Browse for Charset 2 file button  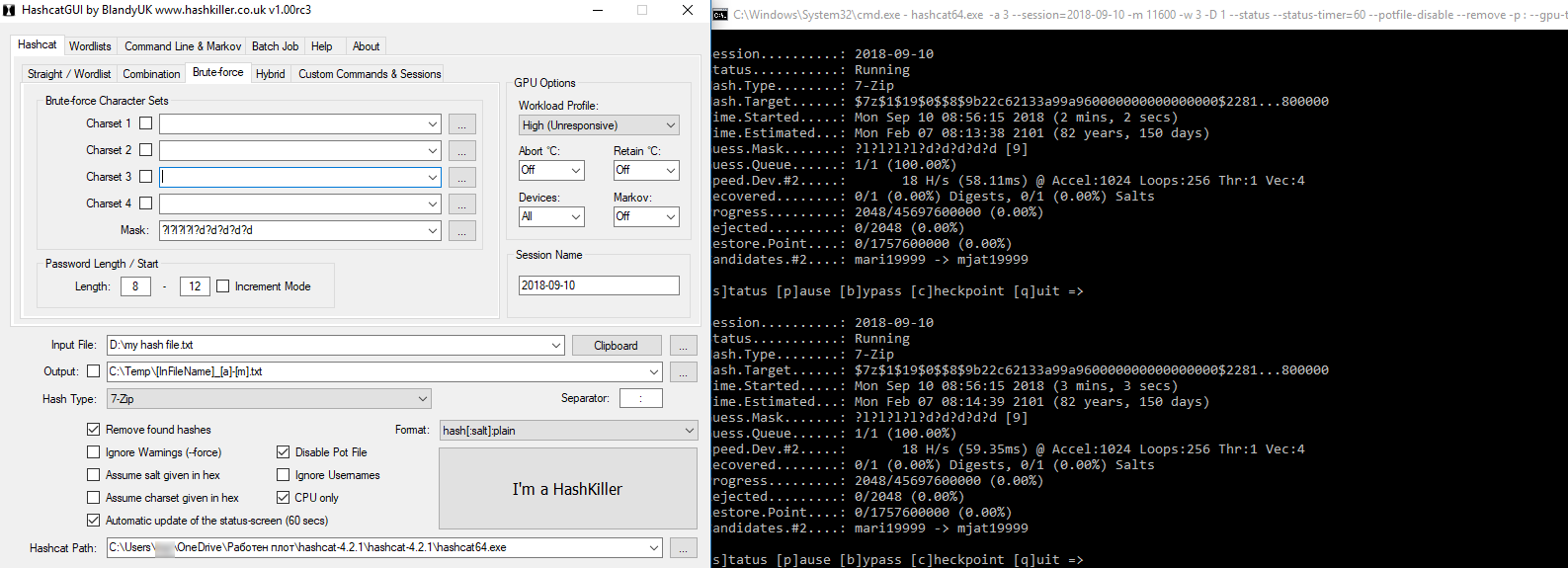[461, 151]
